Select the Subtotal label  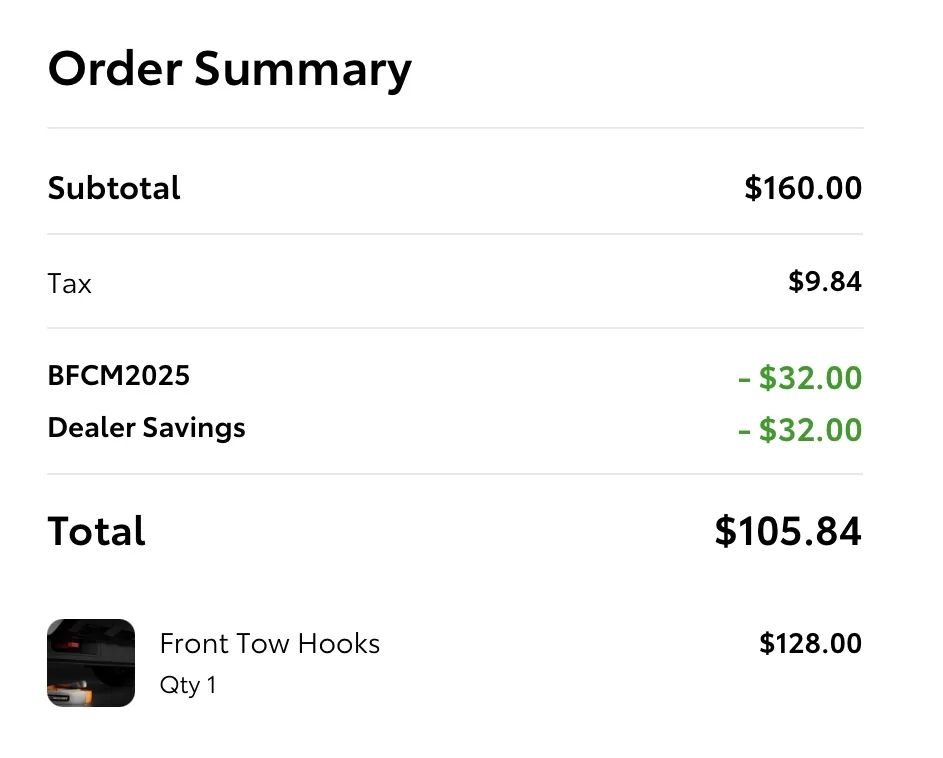(114, 188)
